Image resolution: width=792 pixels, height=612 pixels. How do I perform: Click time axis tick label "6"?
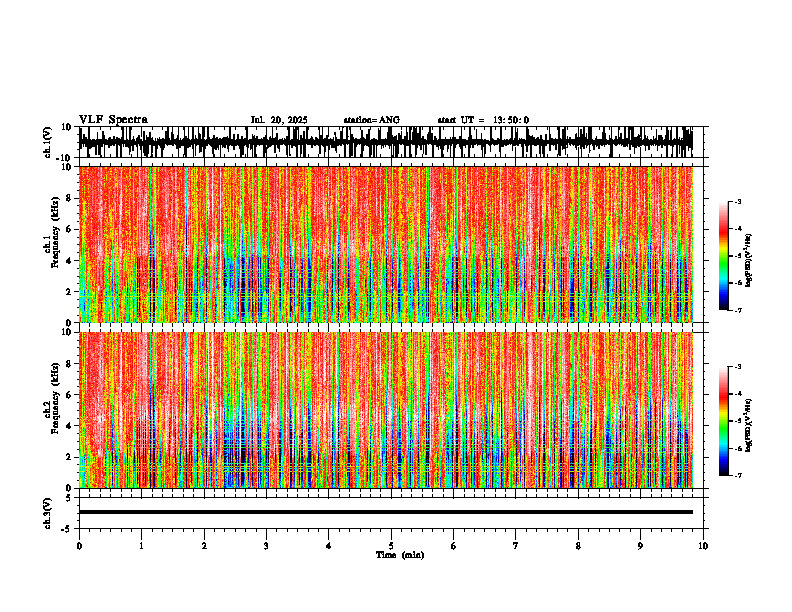[454, 546]
